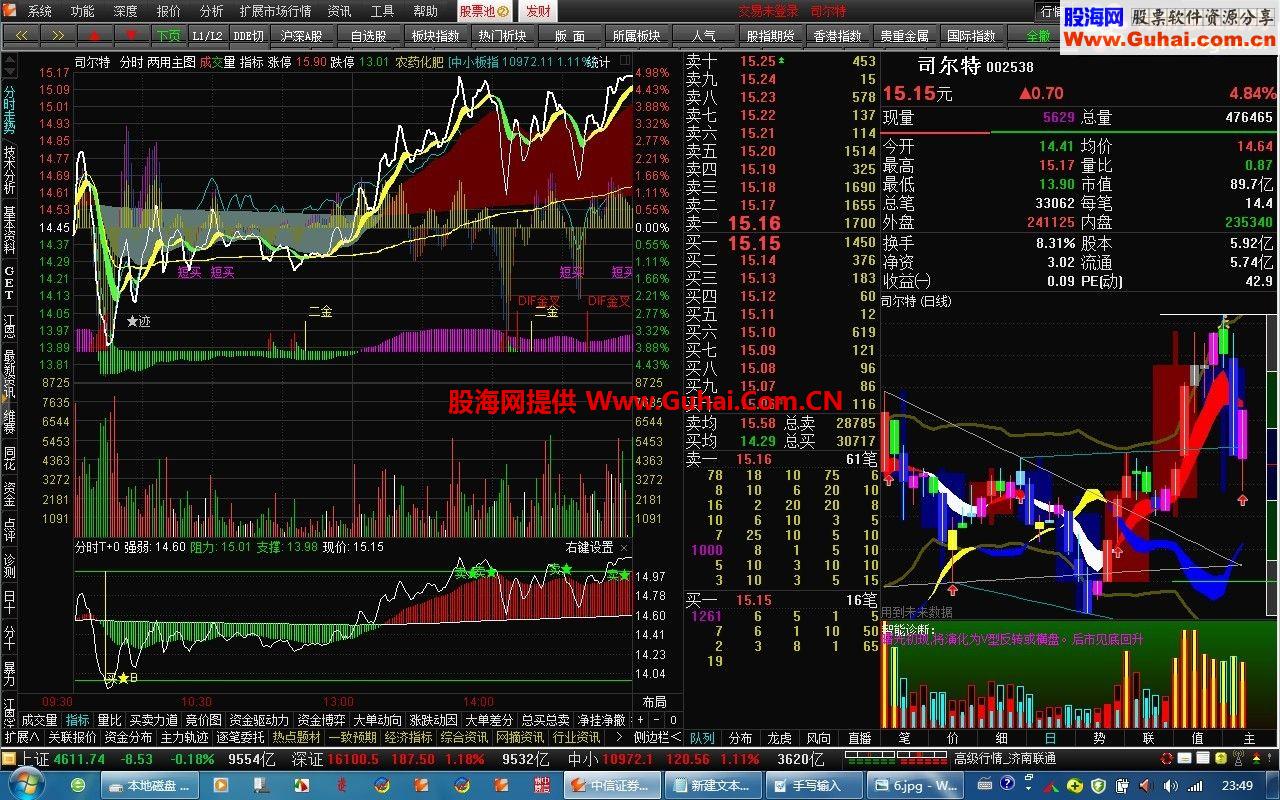Open 贵重金属 precious metals button
This screenshot has height=800, width=1280.
pyautogui.click(x=904, y=35)
